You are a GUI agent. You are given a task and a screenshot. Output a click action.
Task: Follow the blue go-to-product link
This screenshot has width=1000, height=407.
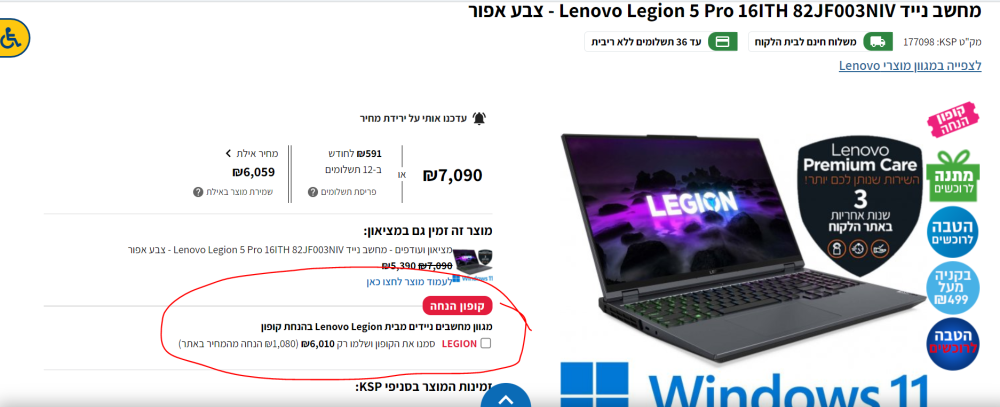pos(409,281)
